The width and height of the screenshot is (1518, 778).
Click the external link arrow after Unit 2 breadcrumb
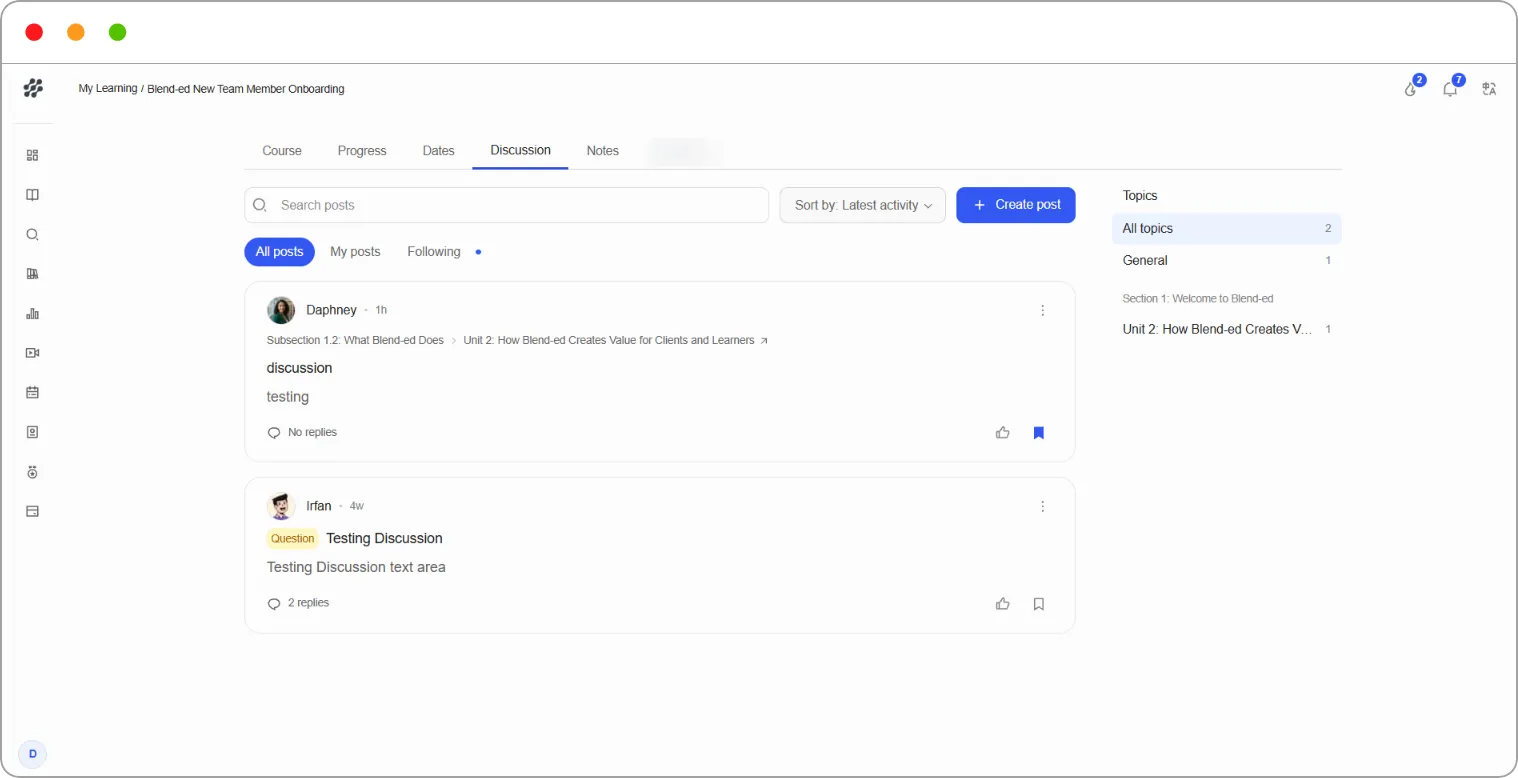click(x=765, y=341)
